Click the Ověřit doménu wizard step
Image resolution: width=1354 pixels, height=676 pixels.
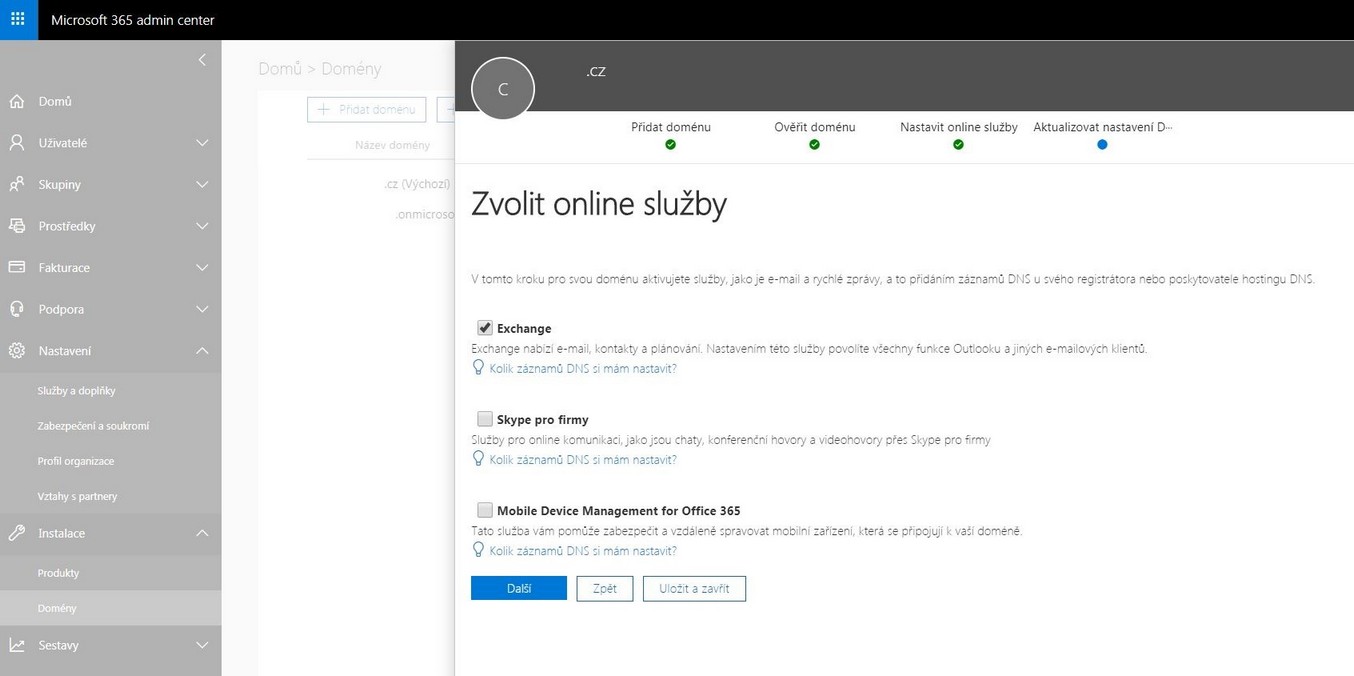point(815,128)
